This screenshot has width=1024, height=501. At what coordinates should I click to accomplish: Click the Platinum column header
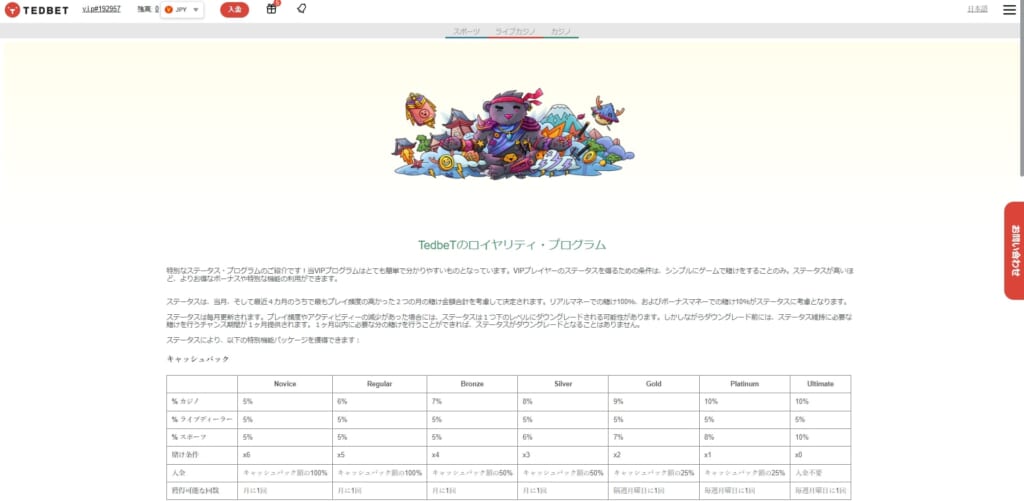(x=744, y=384)
